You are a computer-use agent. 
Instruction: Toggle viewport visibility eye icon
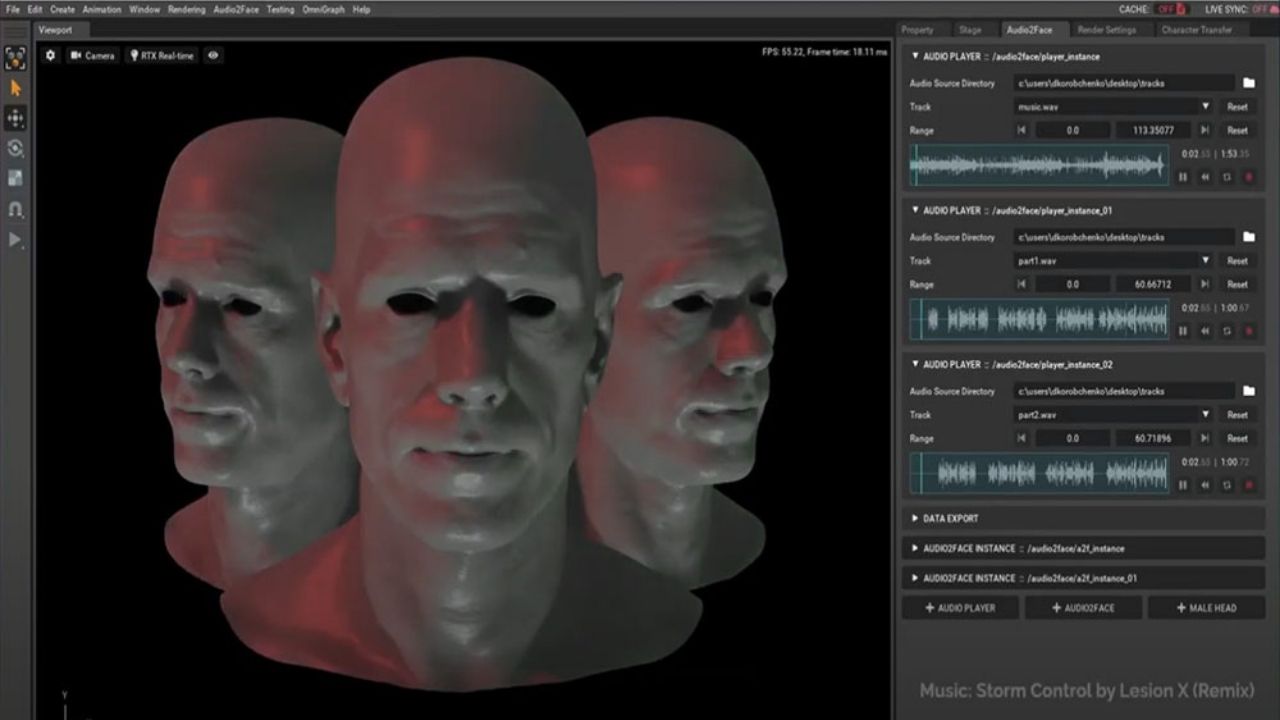(213, 56)
